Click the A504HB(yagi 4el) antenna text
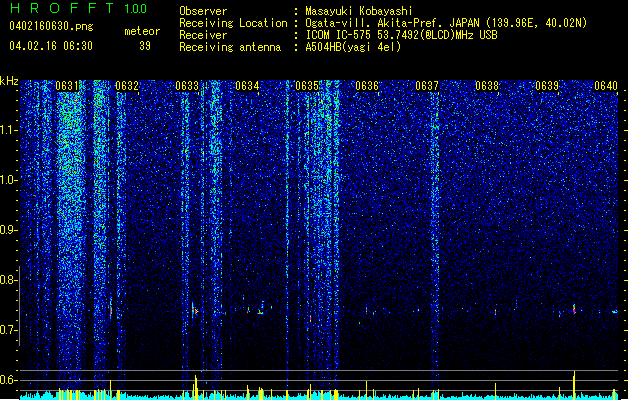 353,47
